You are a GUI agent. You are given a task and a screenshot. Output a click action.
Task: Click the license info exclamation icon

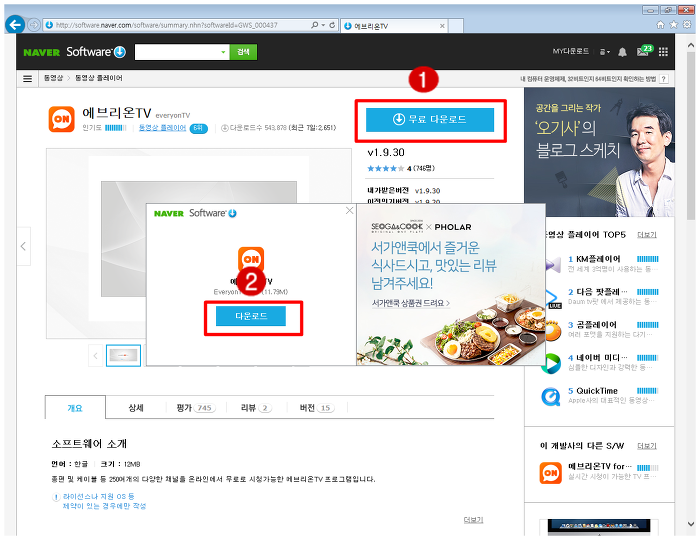tap(56, 497)
